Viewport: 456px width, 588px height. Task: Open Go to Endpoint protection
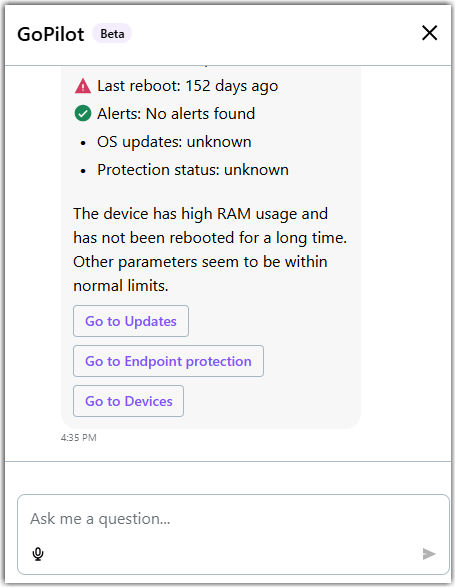pyautogui.click(x=168, y=362)
